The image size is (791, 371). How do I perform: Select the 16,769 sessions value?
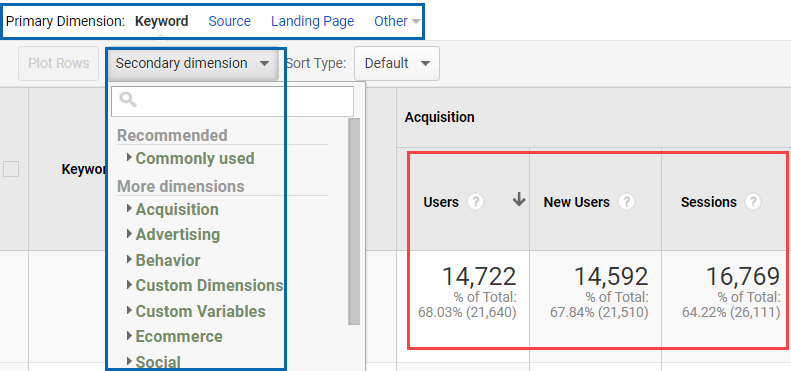click(743, 277)
